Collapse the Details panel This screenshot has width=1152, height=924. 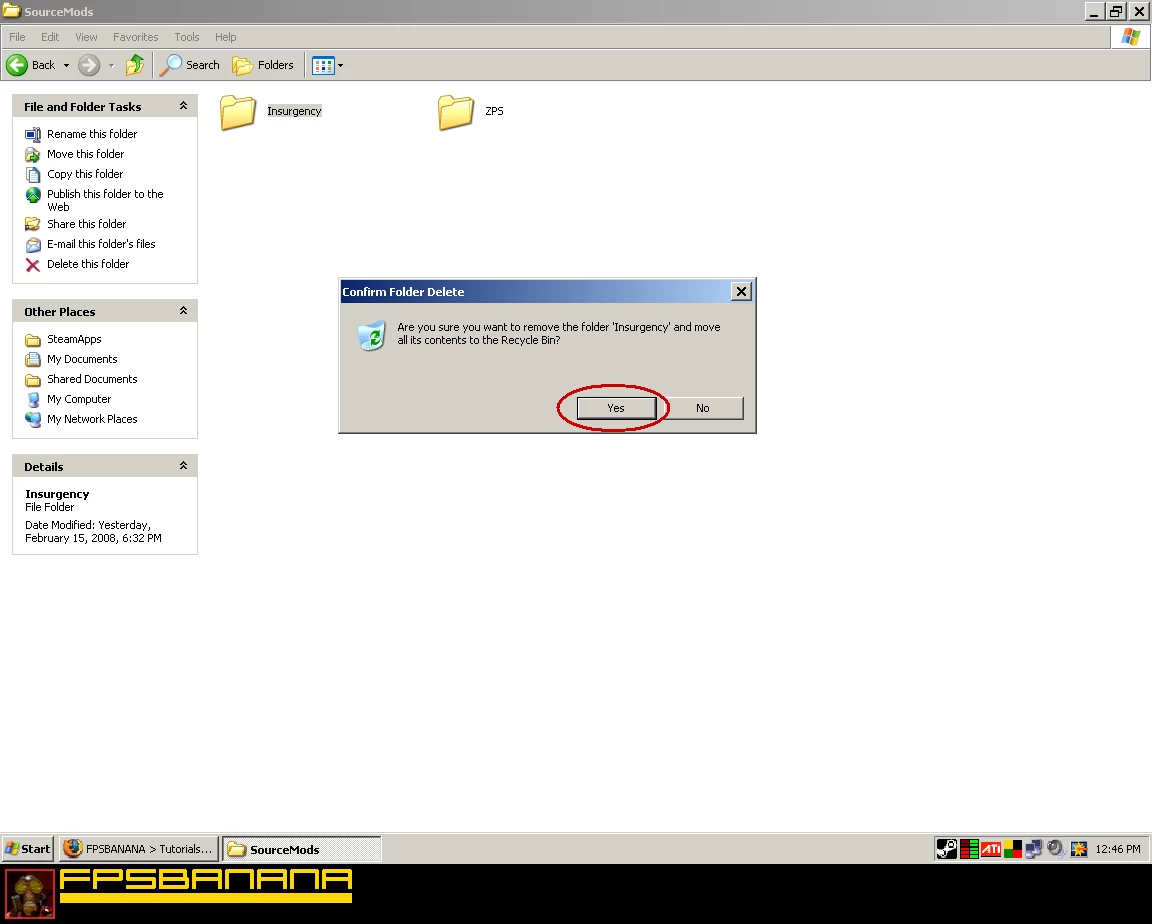click(183, 466)
